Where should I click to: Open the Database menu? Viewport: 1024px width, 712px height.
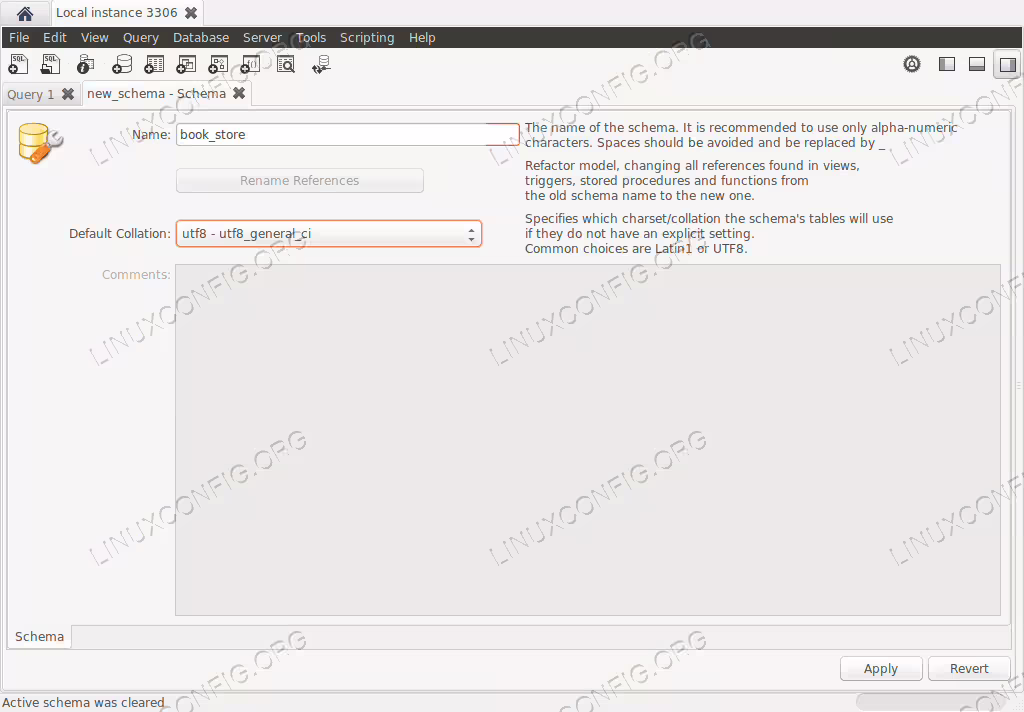point(201,37)
